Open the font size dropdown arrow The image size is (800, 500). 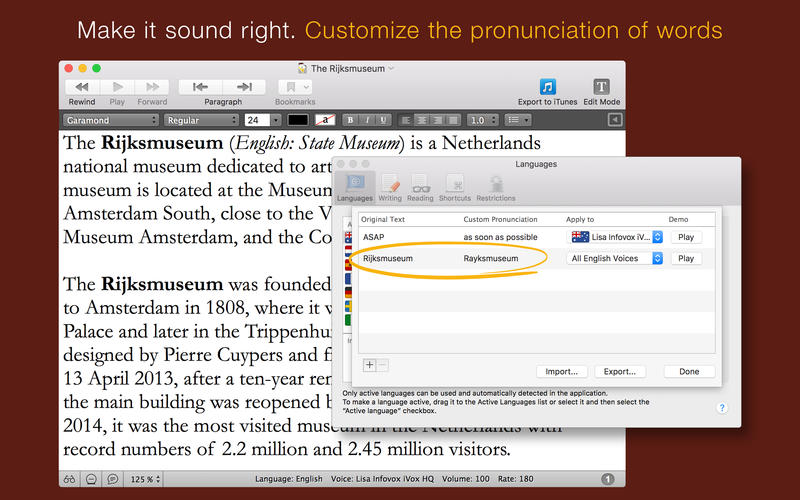tap(276, 120)
